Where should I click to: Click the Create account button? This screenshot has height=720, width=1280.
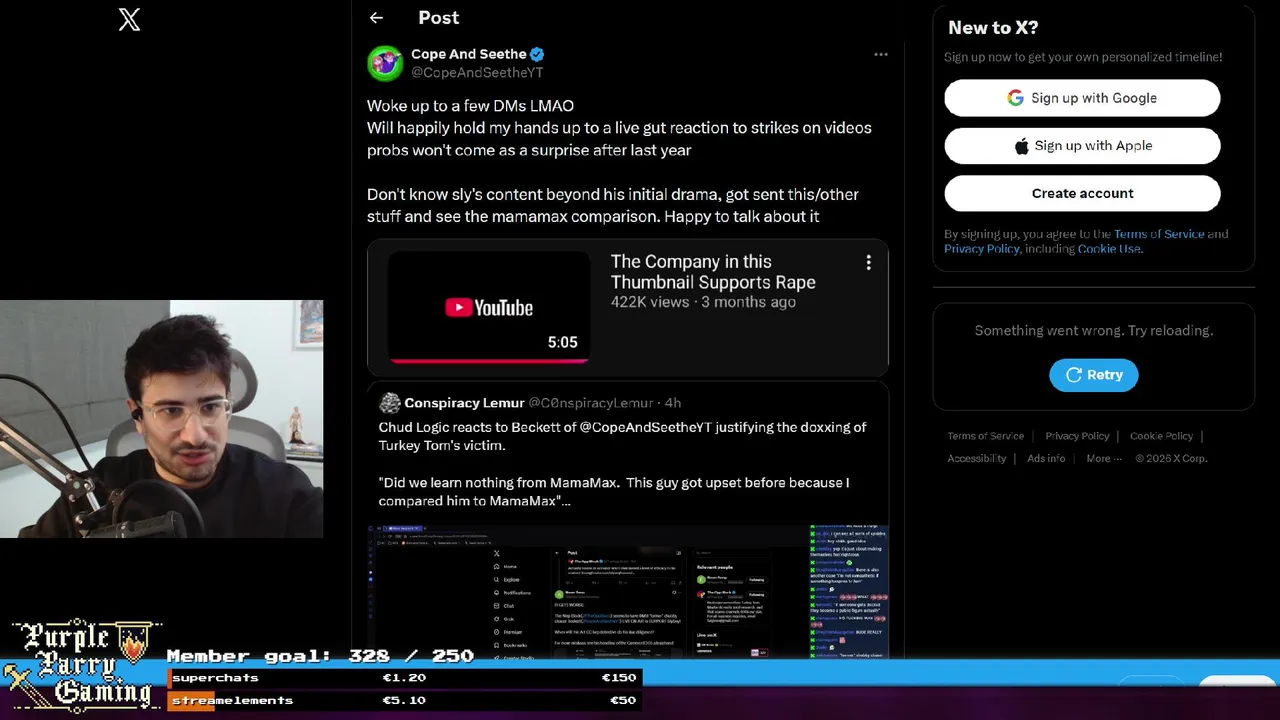1082,193
